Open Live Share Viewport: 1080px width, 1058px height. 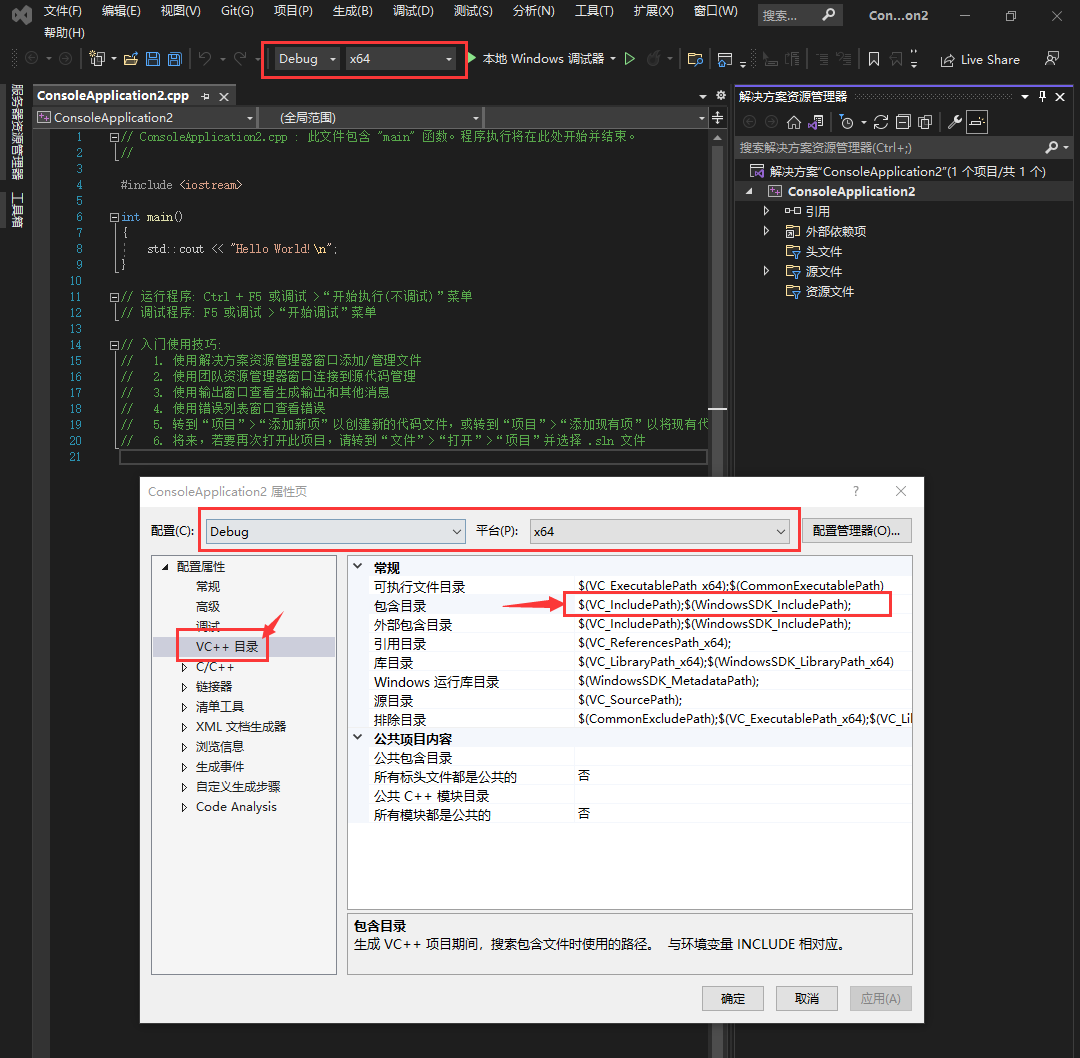[x=980, y=59]
